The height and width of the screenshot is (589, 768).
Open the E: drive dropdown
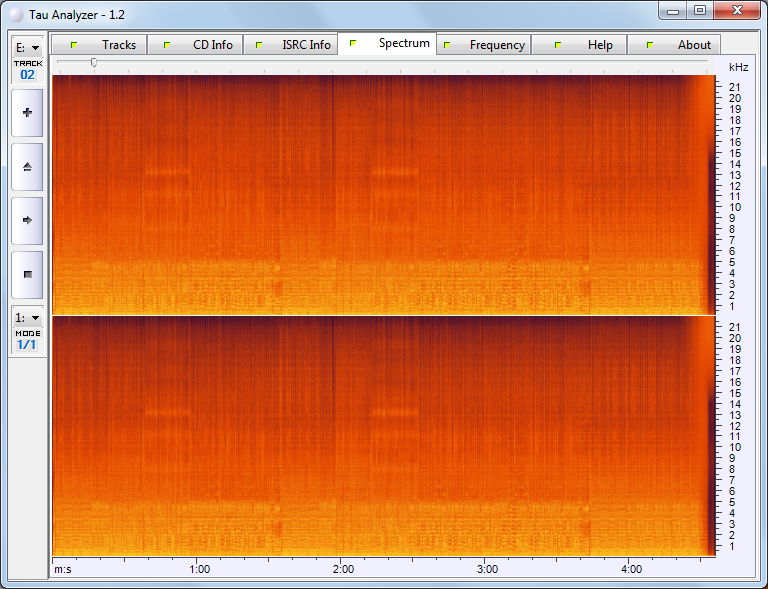coord(27,47)
